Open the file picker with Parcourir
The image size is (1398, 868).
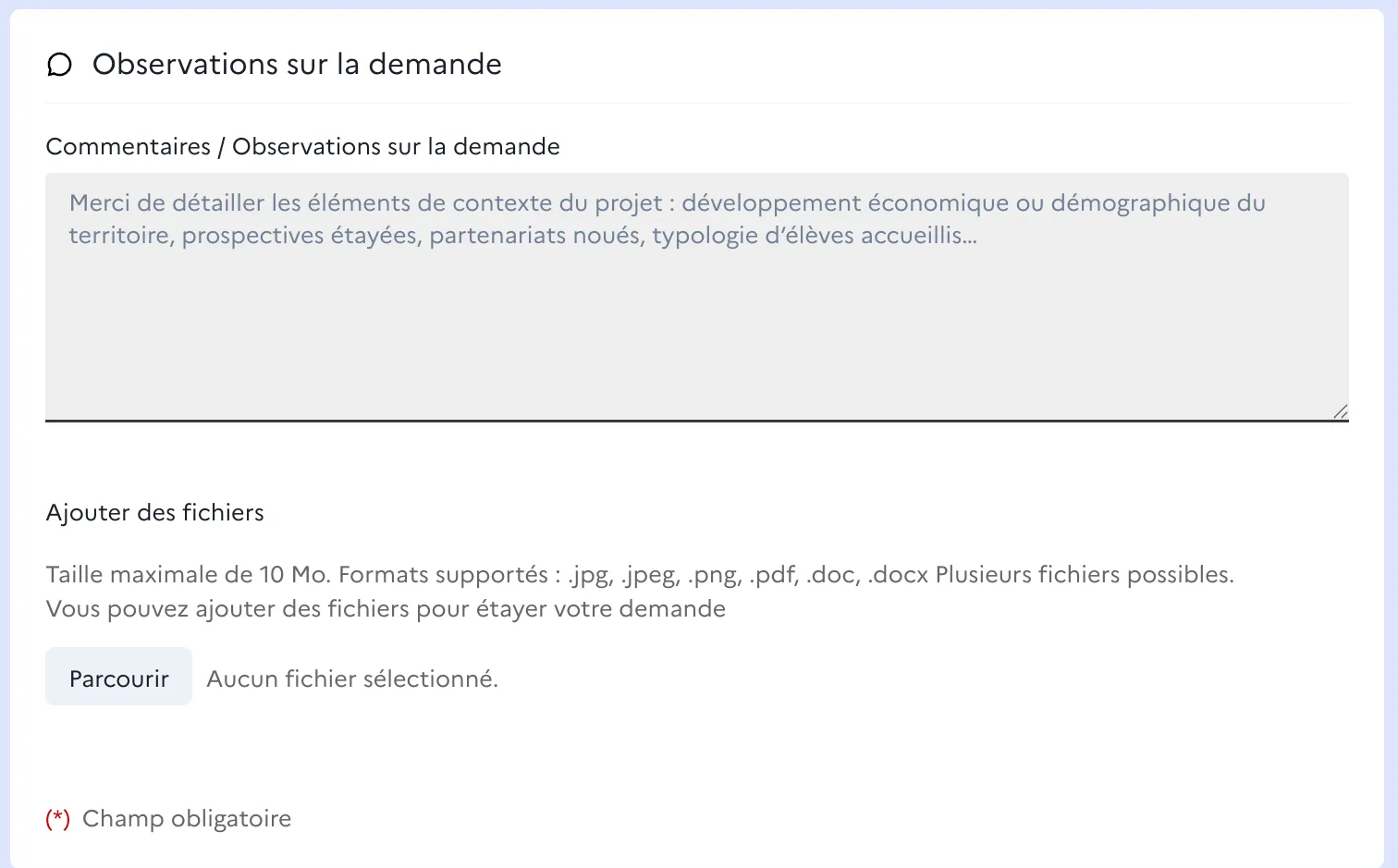click(118, 677)
